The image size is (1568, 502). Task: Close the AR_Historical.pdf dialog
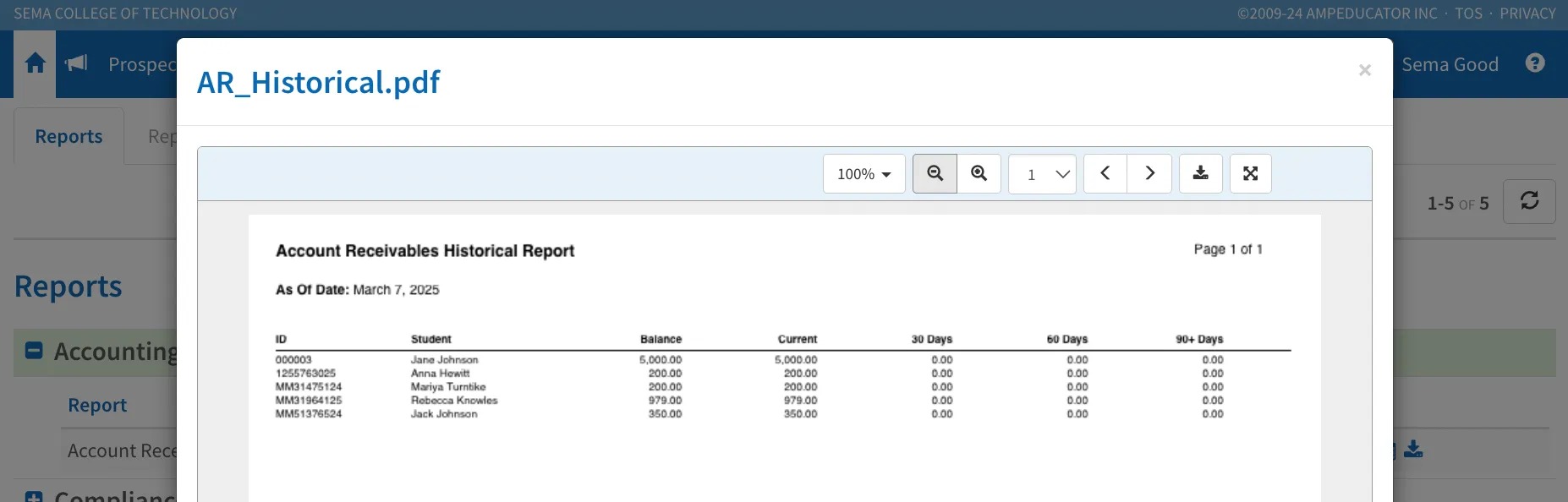[1364, 70]
